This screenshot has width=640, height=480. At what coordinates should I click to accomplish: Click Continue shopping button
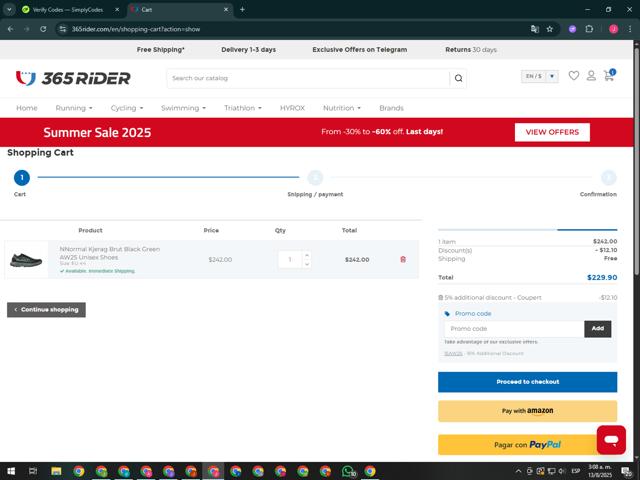(46, 309)
